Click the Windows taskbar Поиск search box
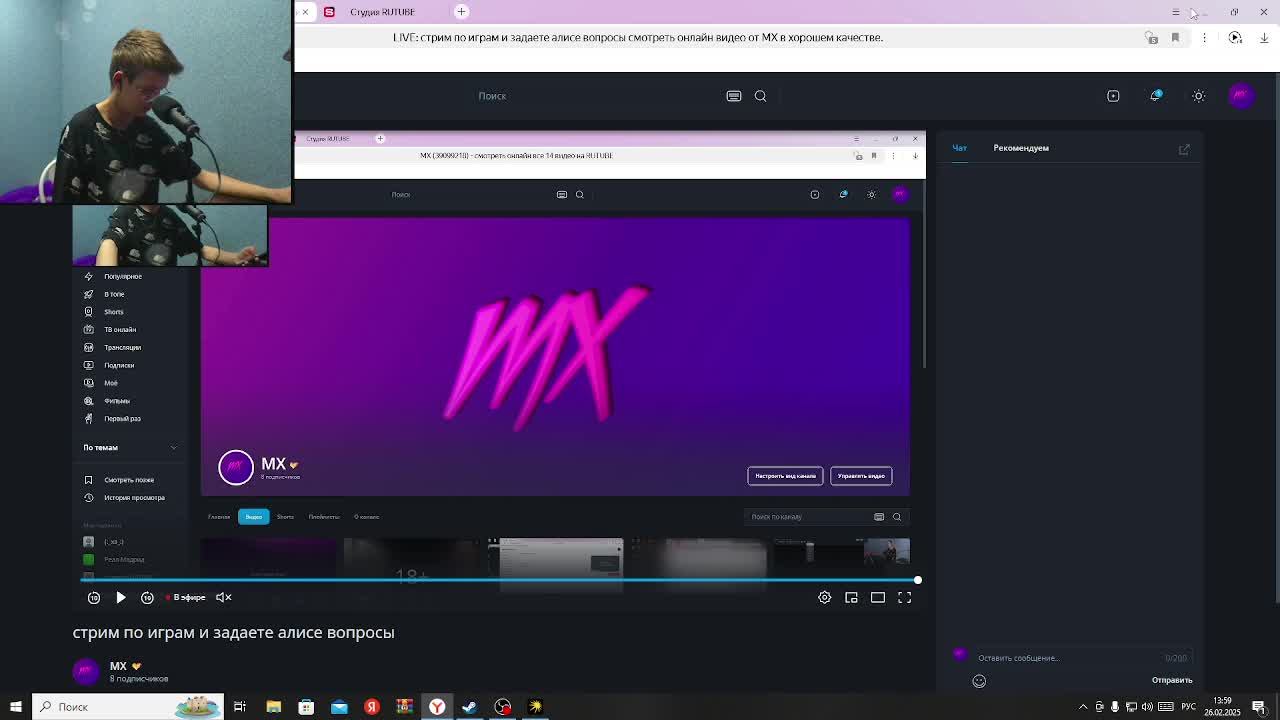This screenshot has width=1280, height=720. tap(128, 707)
